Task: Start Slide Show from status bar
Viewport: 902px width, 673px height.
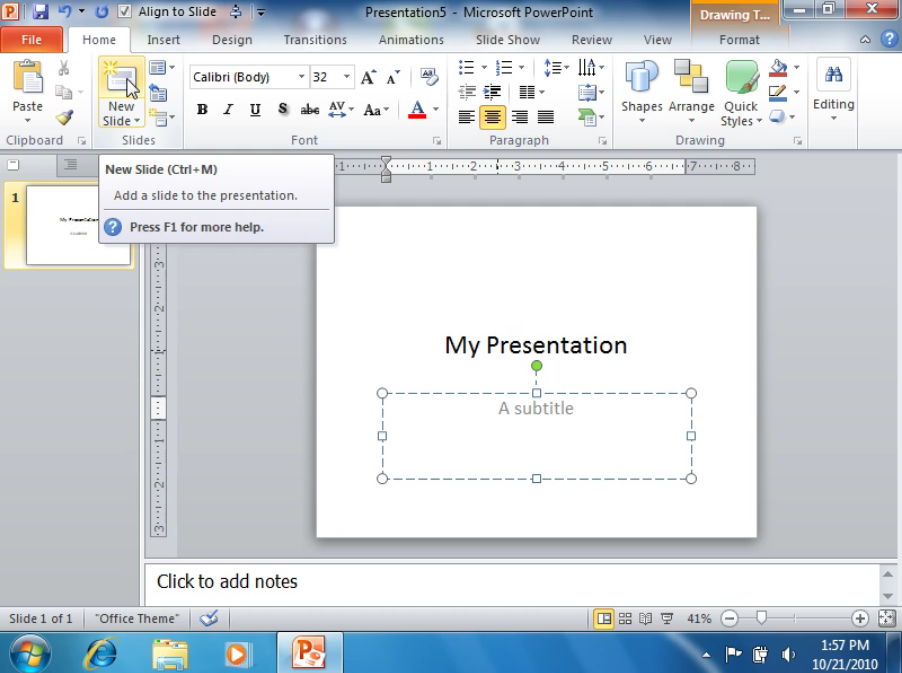Action: 667,619
